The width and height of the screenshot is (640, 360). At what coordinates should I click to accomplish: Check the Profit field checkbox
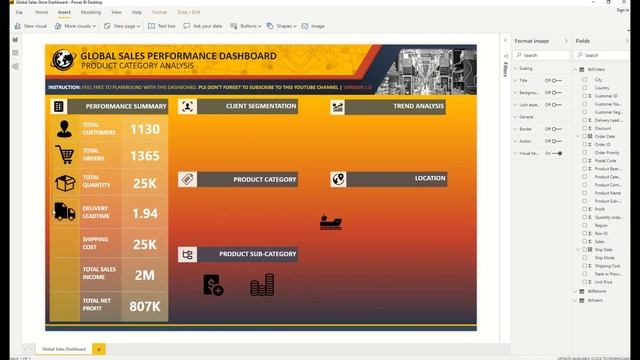[584, 209]
